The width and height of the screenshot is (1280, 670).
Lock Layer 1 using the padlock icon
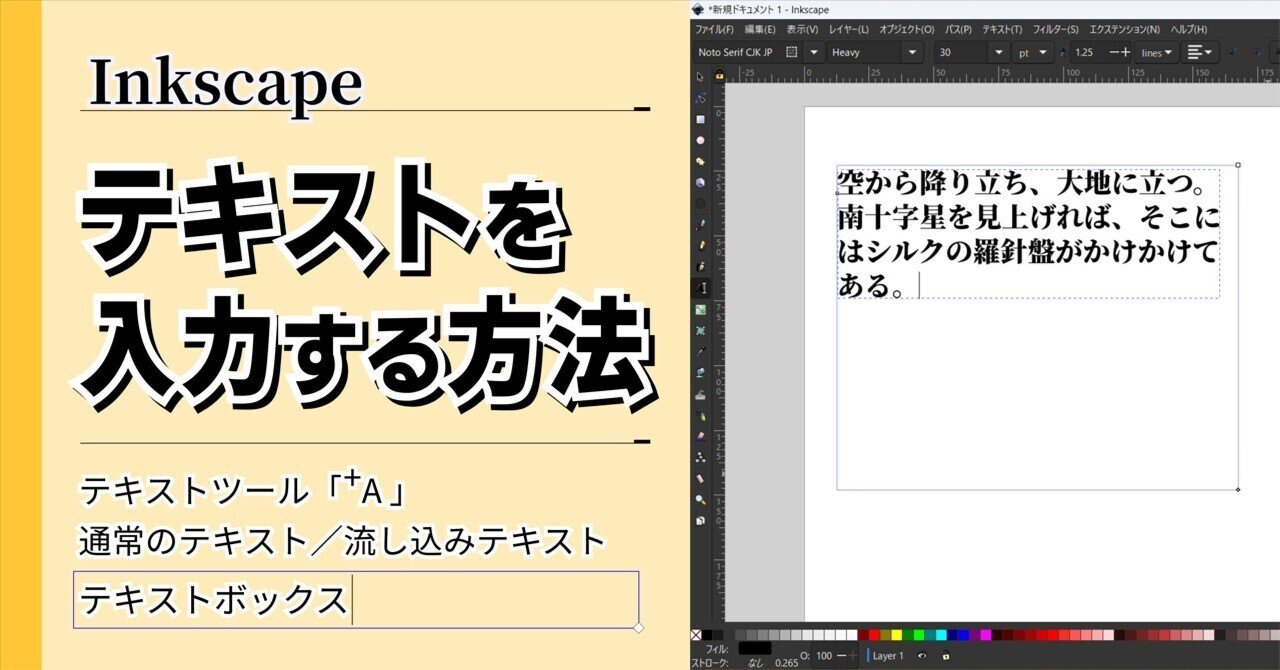tap(945, 657)
